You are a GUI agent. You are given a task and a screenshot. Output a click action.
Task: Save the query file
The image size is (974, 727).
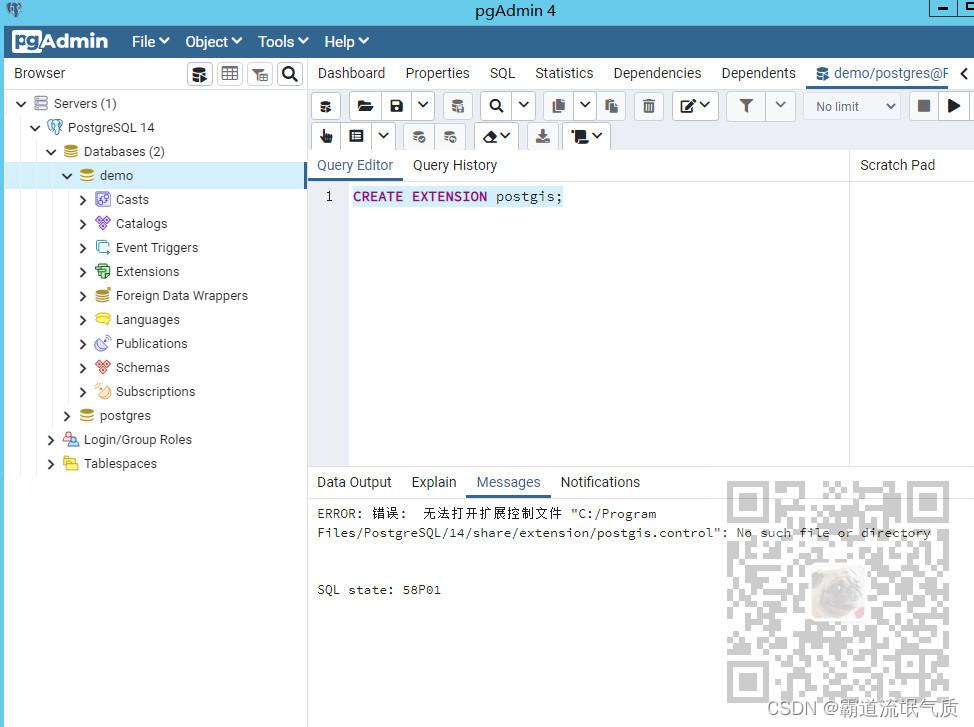[x=397, y=106]
